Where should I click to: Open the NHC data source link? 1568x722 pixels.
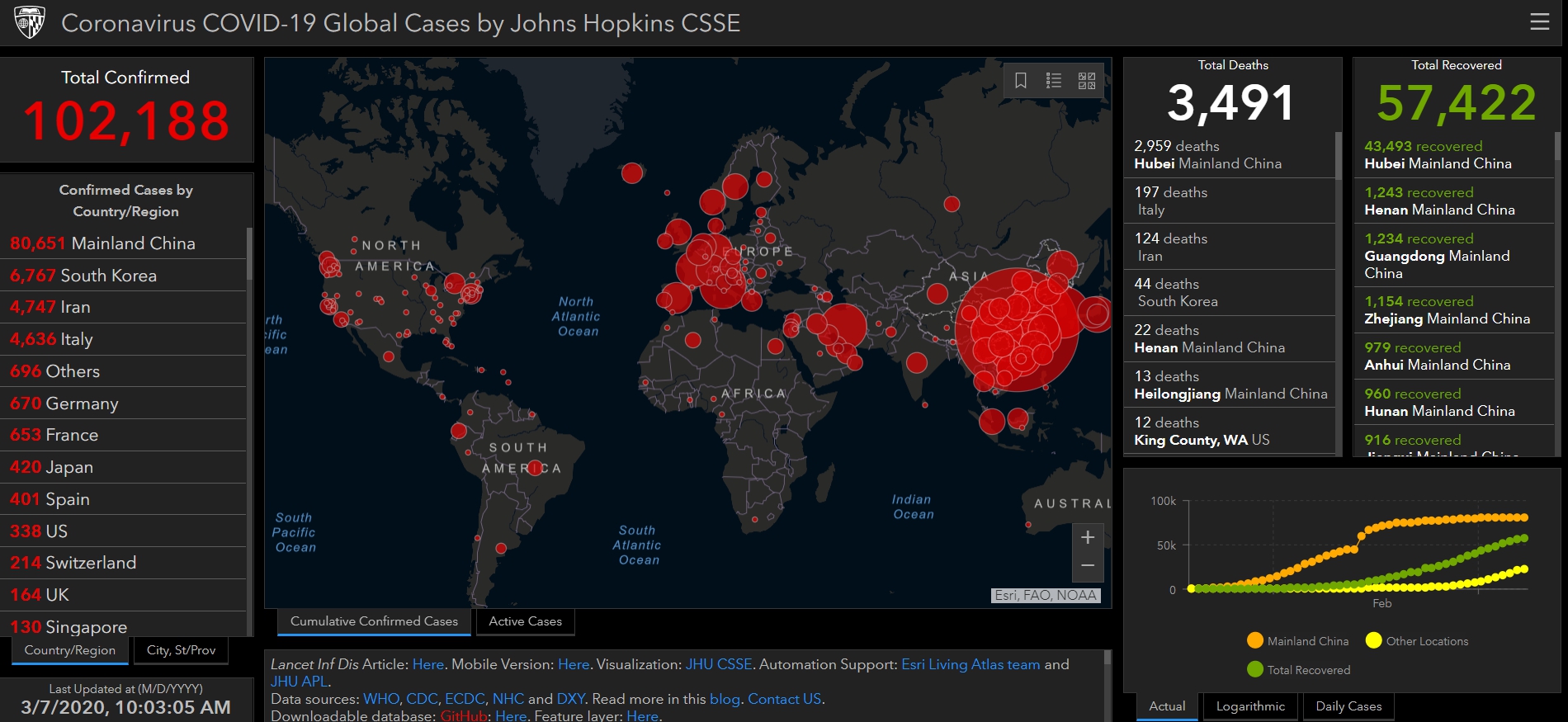click(x=508, y=699)
